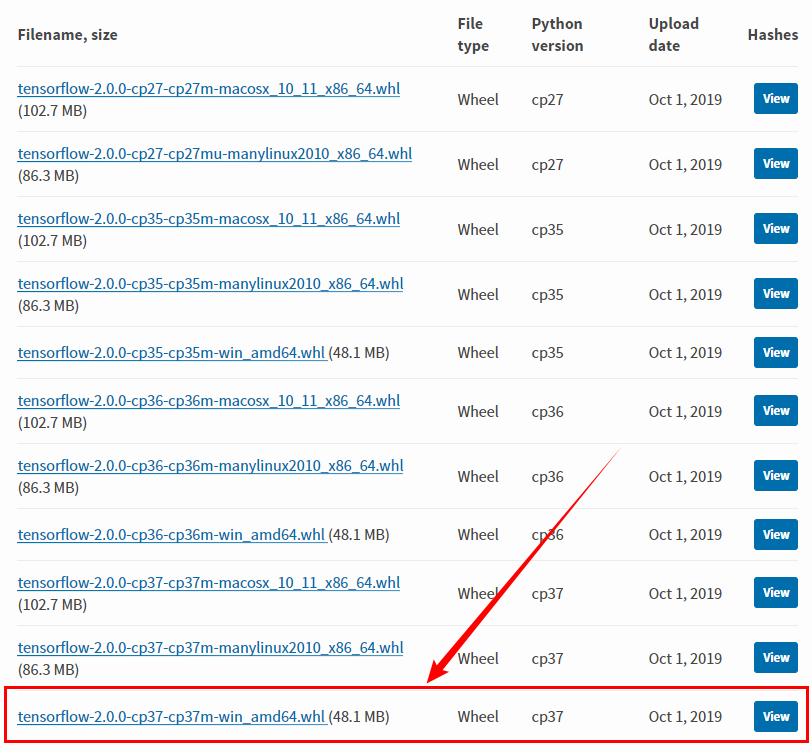Open tensorflow-2.0.0-cp27-cp27mu-manylinux2010_x86_64.whl link
The image size is (812, 752).
pos(215,154)
